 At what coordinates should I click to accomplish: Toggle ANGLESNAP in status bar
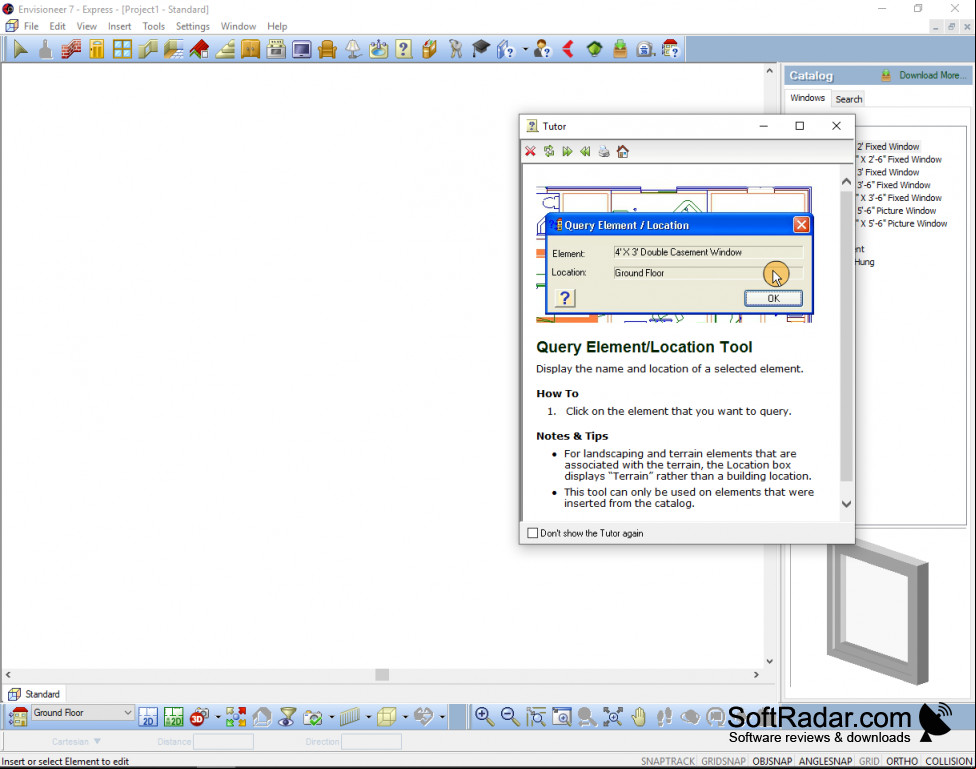pyautogui.click(x=825, y=761)
